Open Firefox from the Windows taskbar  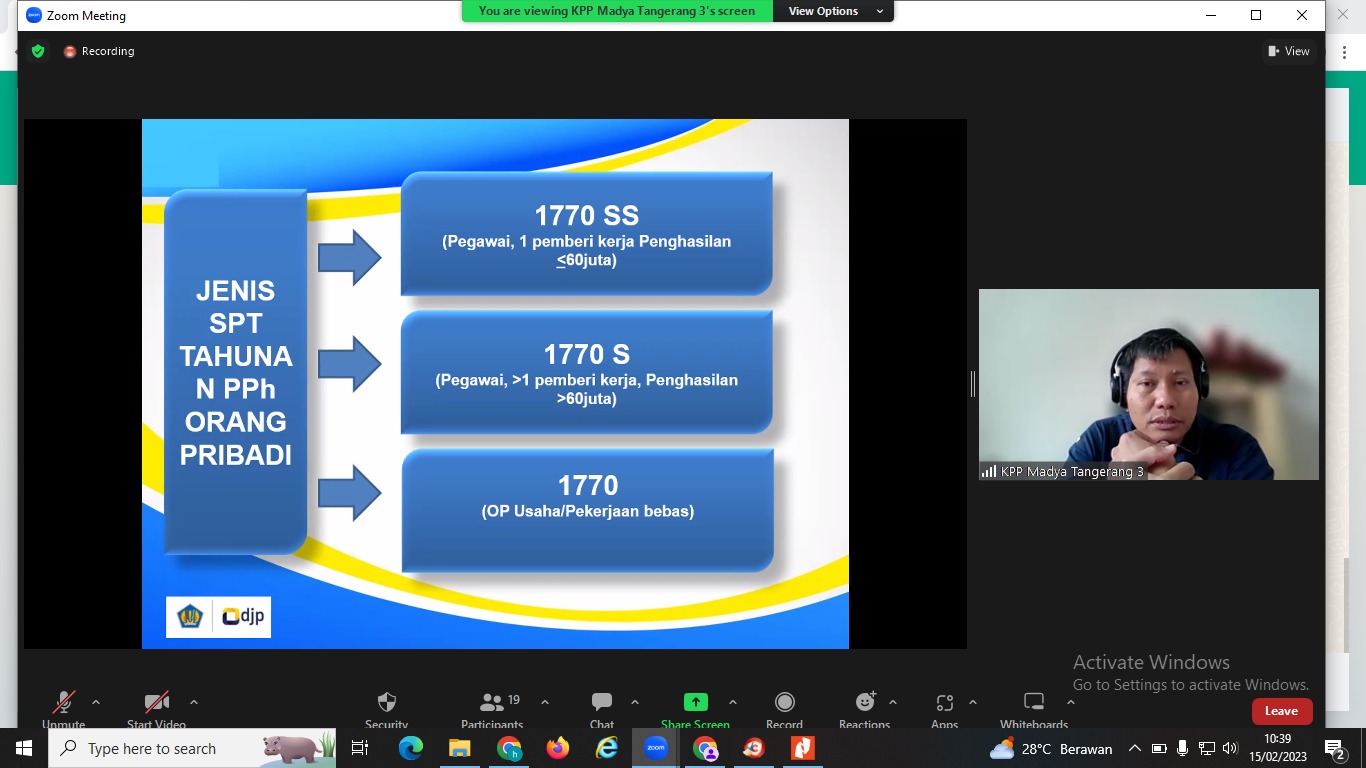pyautogui.click(x=557, y=748)
